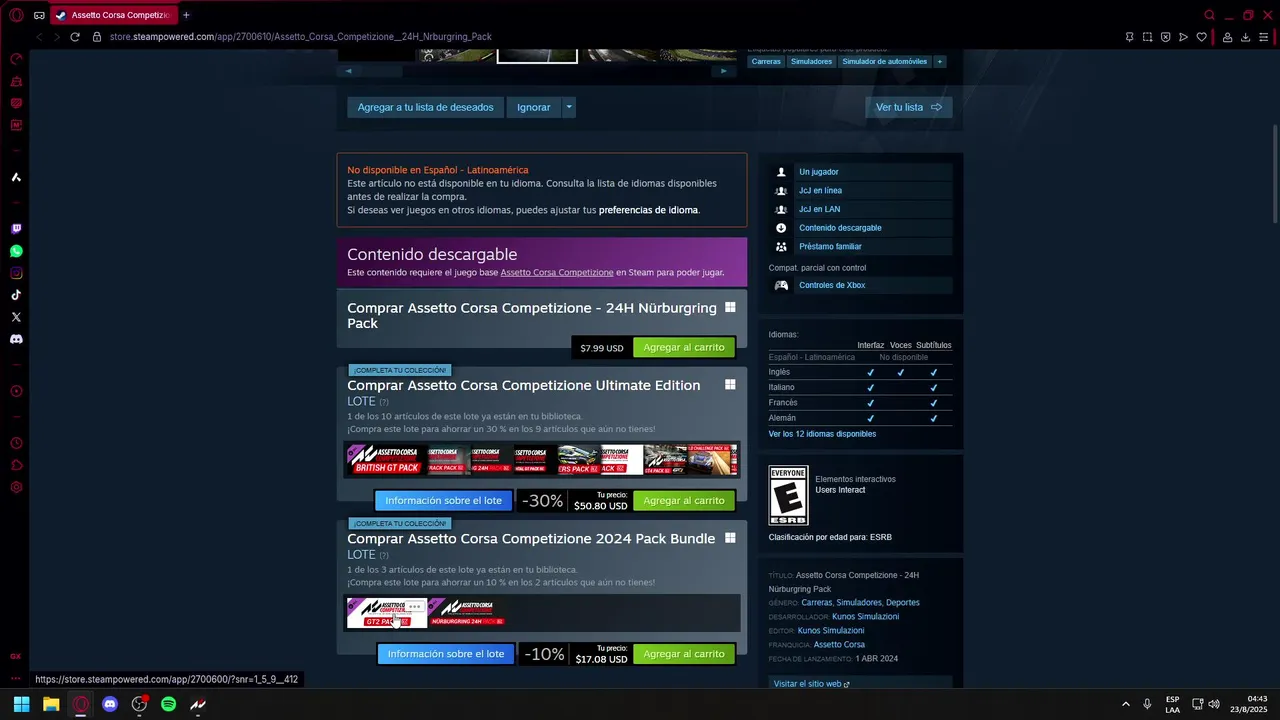1280x720 pixels.
Task: Click the site security padlock icon
Action: pyautogui.click(x=97, y=37)
